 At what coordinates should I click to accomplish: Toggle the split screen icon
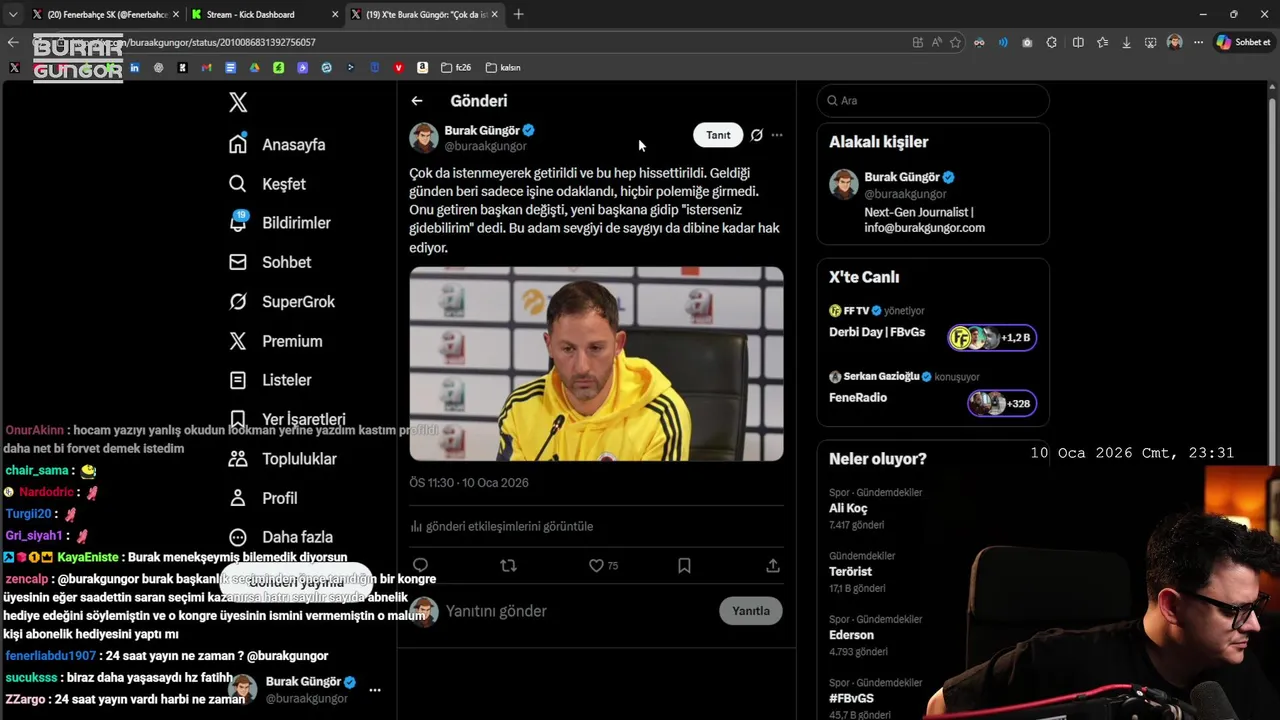tap(1078, 42)
